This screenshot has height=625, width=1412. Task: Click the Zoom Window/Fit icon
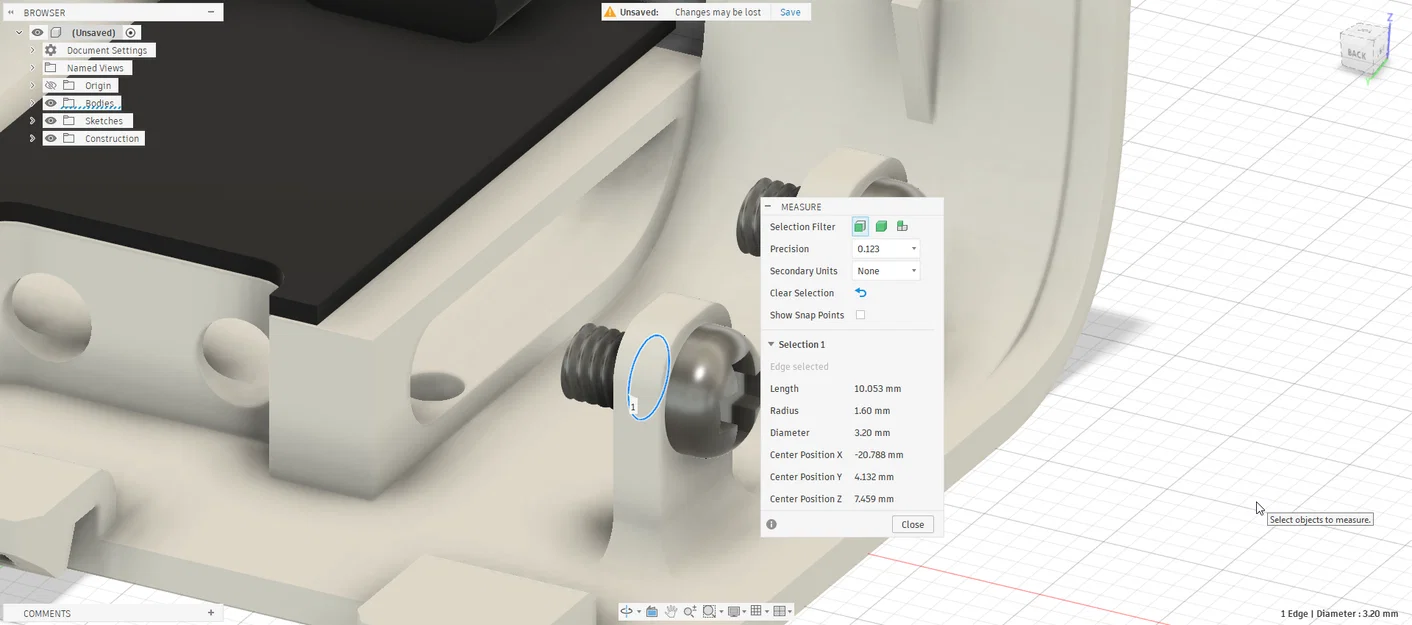click(x=709, y=611)
